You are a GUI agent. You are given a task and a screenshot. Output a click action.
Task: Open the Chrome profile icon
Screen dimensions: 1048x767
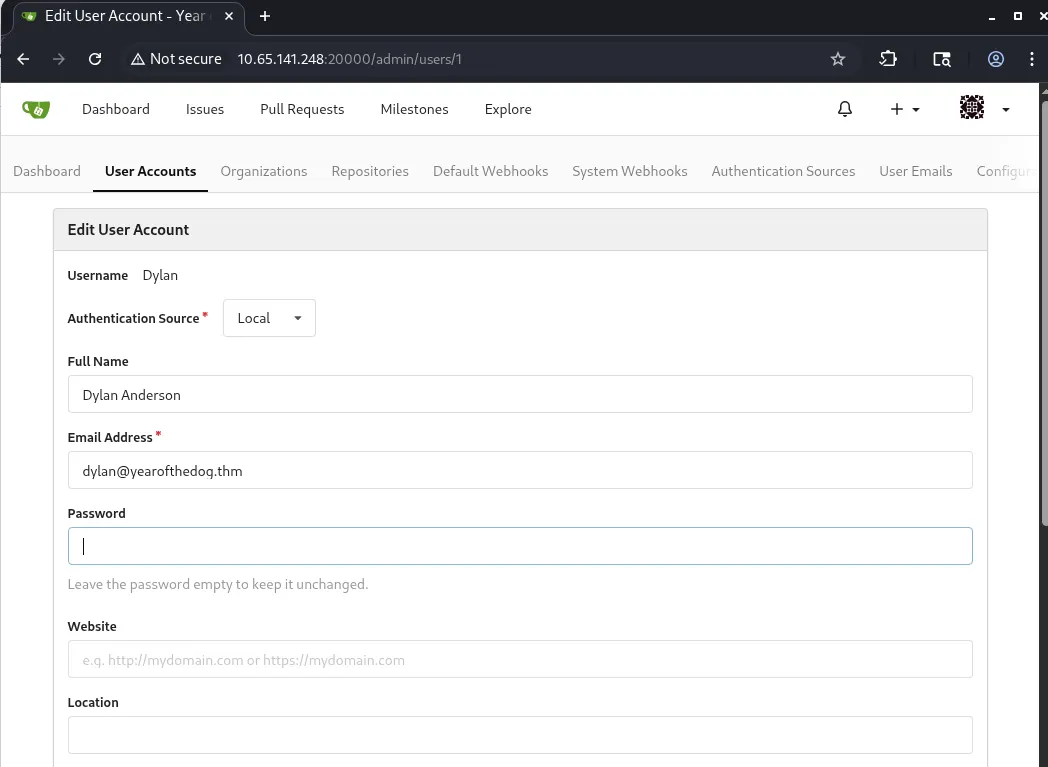(995, 59)
